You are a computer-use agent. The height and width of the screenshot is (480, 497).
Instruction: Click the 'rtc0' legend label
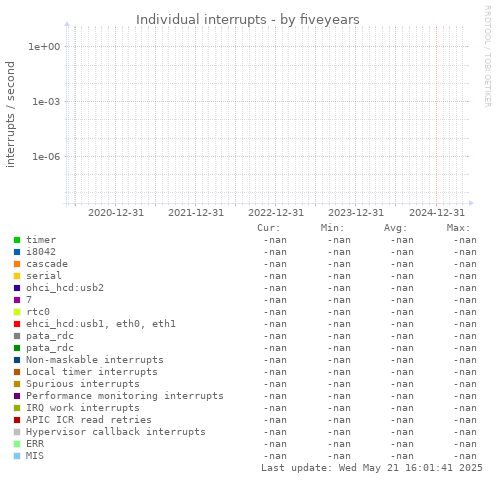38,312
